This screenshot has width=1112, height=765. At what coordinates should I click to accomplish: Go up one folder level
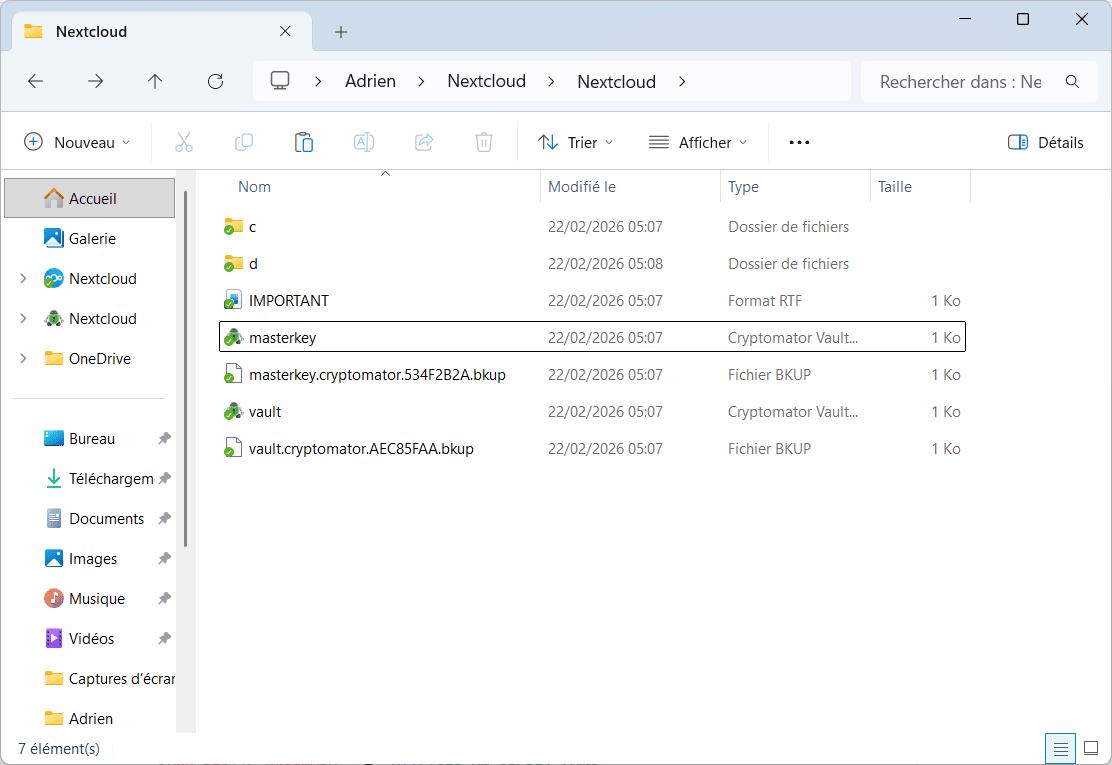(x=155, y=82)
